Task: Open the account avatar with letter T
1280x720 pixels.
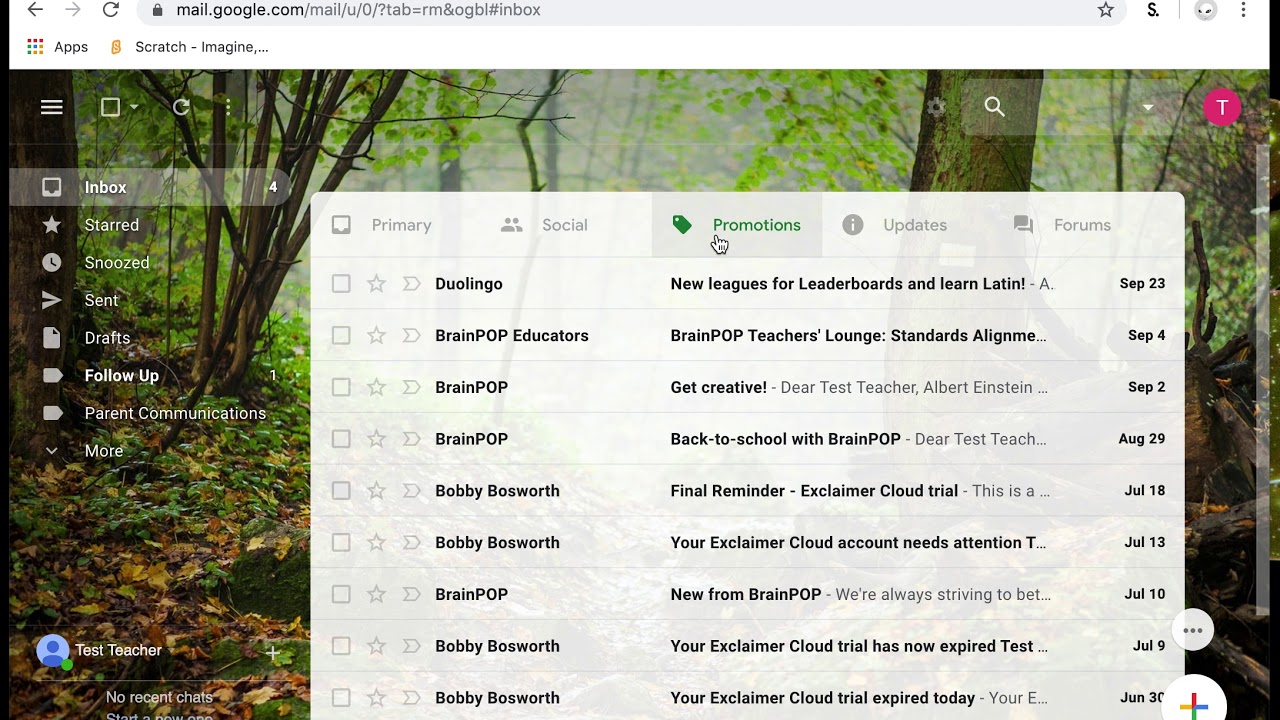Action: (x=1221, y=108)
